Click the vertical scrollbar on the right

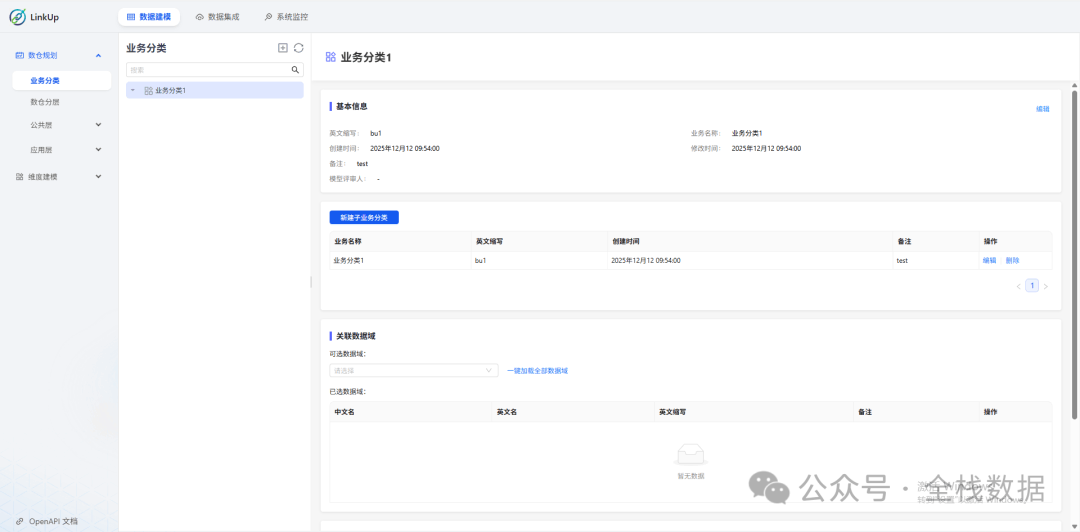click(x=1075, y=250)
